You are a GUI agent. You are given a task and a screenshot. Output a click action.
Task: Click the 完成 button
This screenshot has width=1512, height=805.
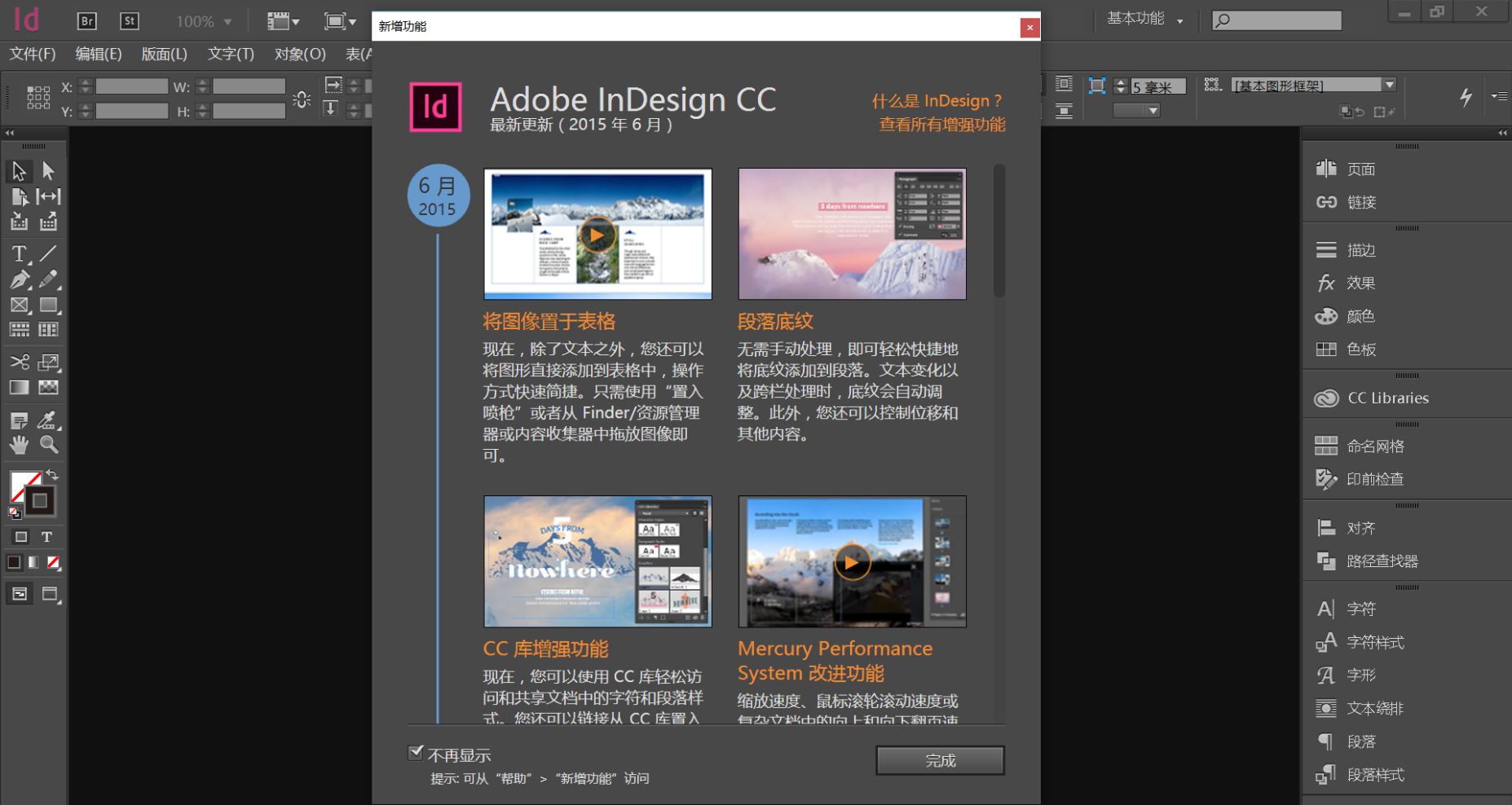click(x=940, y=760)
